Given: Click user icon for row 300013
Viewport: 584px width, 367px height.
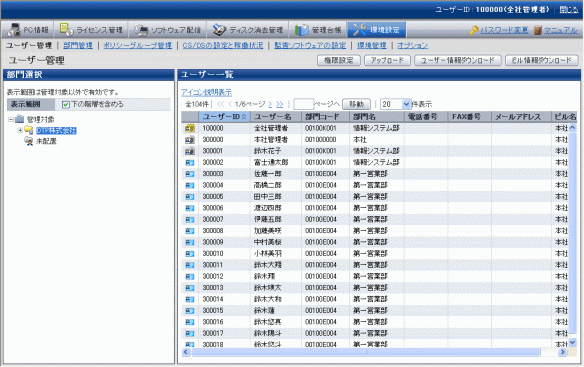Looking at the screenshot, I should tap(190, 288).
